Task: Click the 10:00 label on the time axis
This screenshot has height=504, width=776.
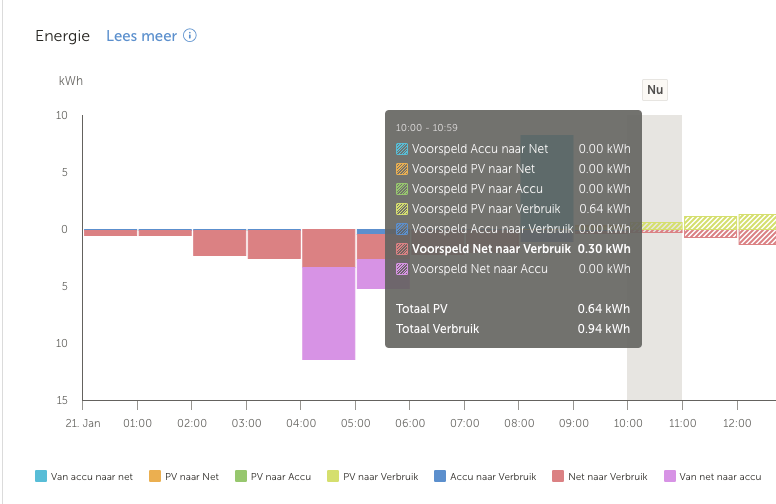Action: (x=627, y=424)
